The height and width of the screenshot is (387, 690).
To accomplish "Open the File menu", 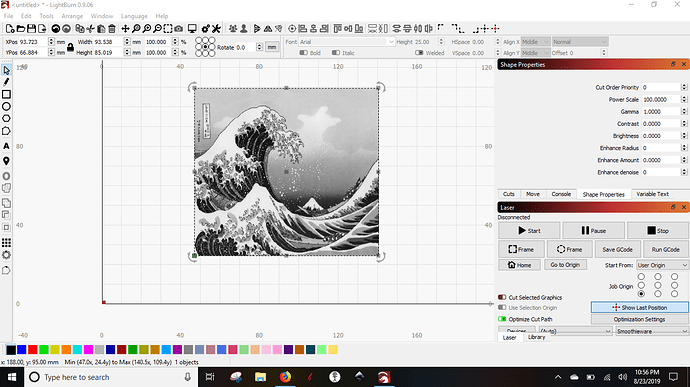I will pyautogui.click(x=8, y=16).
